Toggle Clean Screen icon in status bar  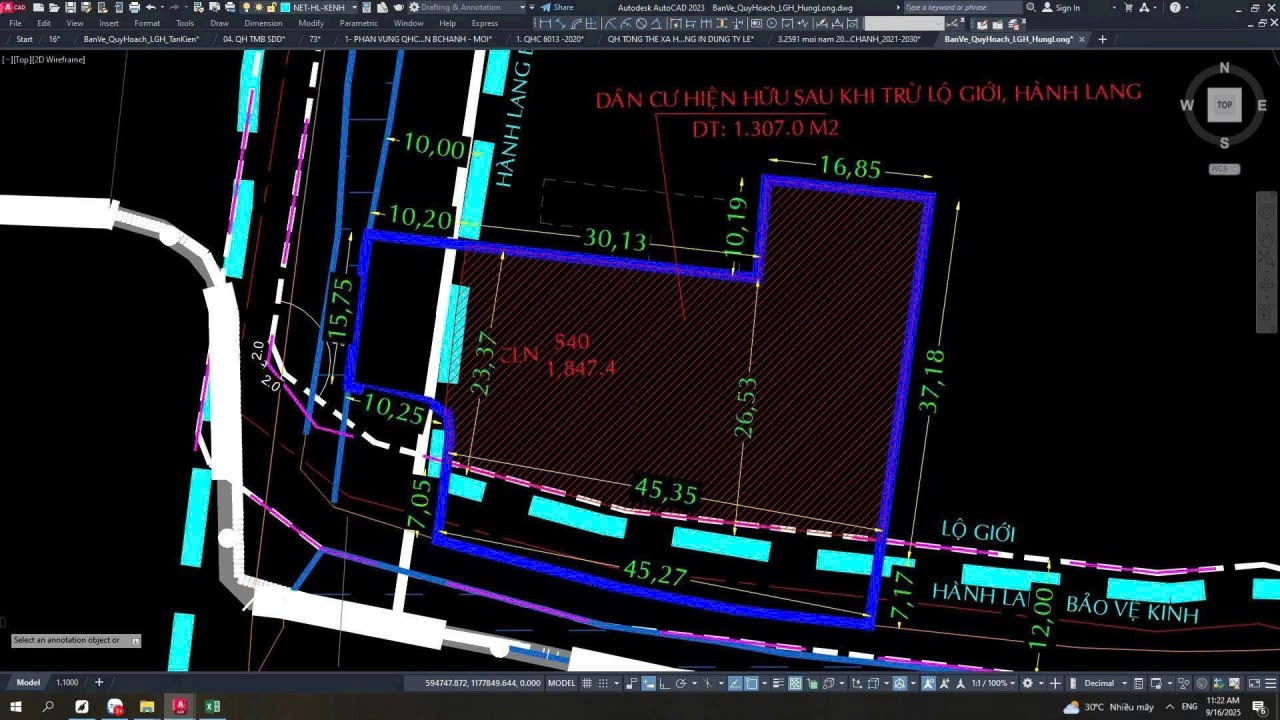pyautogui.click(x=1255, y=683)
